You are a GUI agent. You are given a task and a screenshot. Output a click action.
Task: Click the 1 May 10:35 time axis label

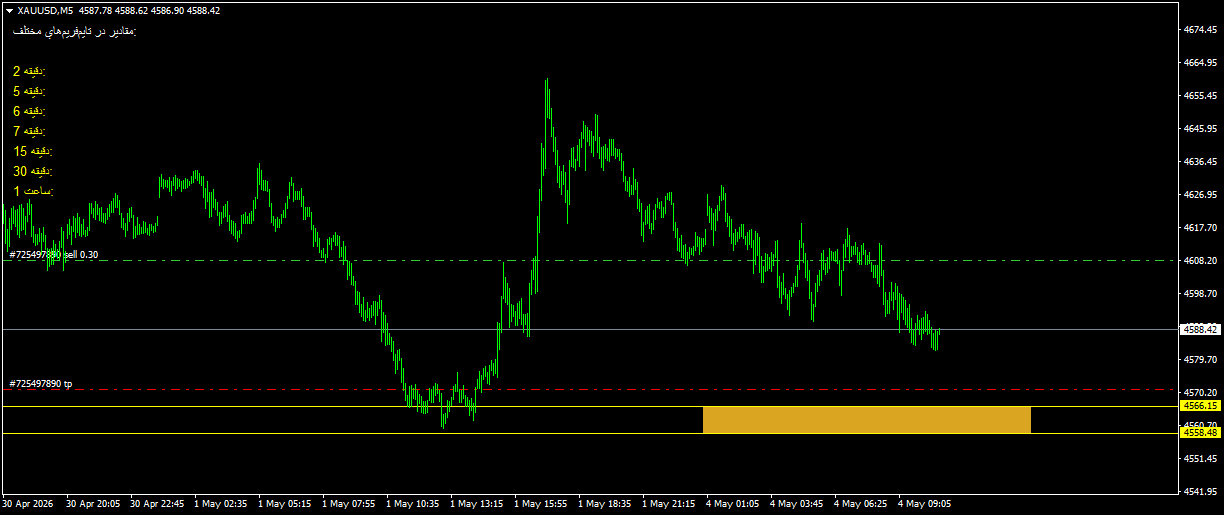(414, 505)
